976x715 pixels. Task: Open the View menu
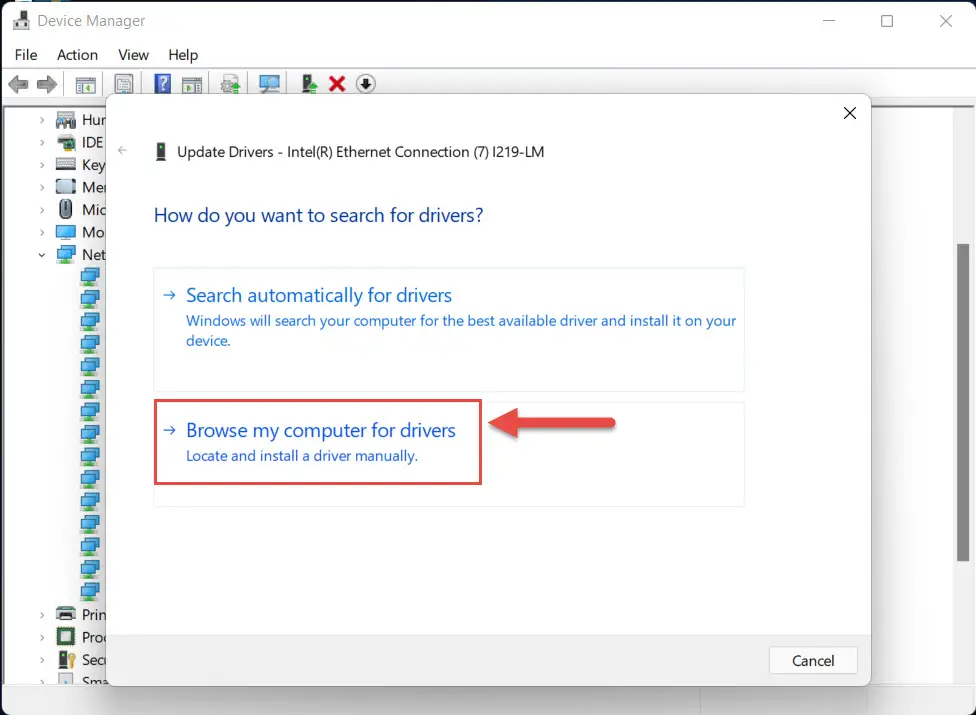tap(134, 55)
